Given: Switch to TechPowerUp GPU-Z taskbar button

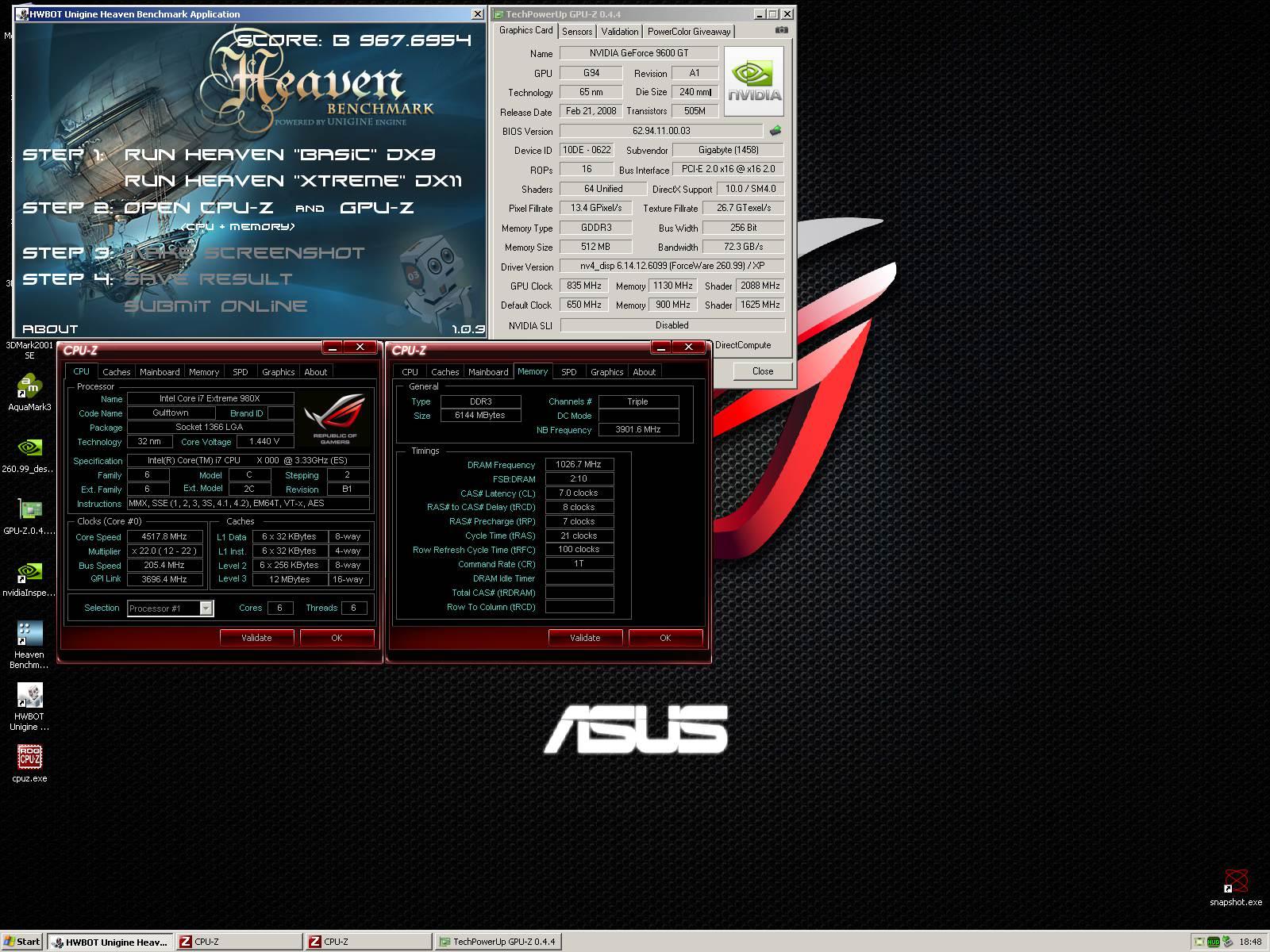Looking at the screenshot, I should coord(498,942).
